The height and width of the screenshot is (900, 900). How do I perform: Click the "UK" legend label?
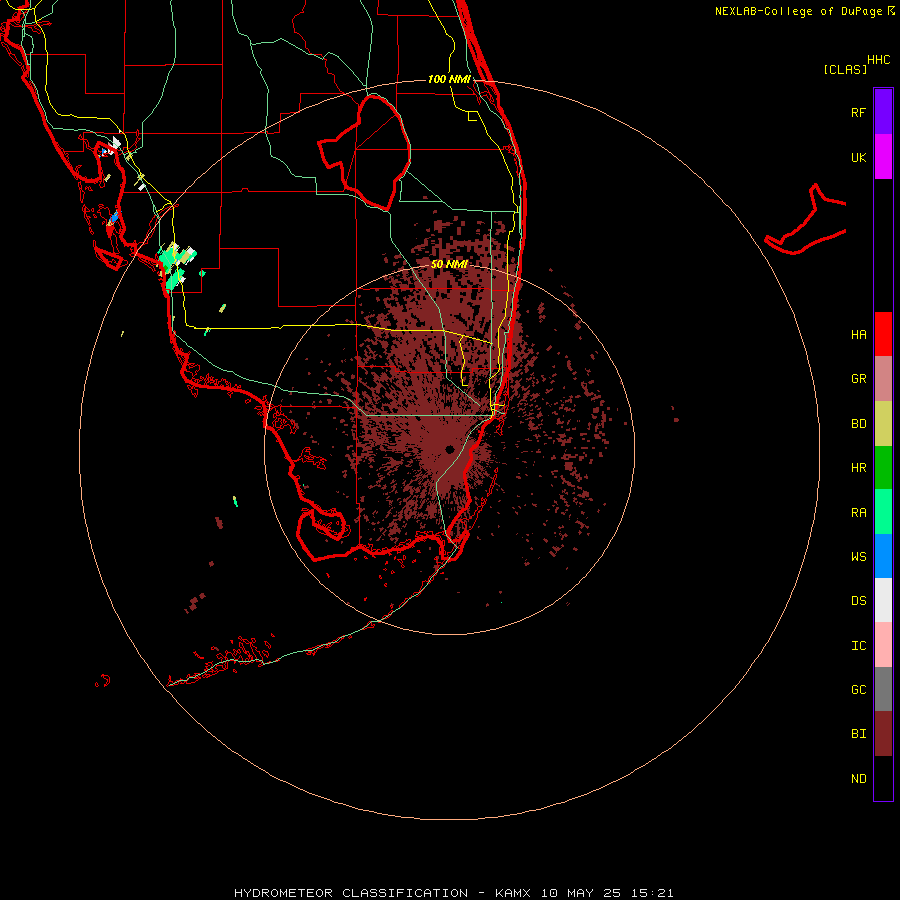(x=858, y=157)
